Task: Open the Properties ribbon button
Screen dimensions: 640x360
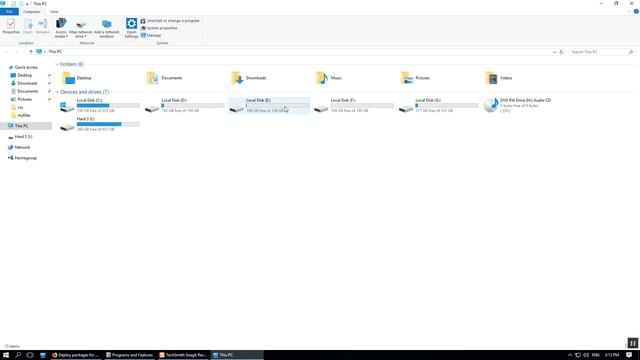Action: (x=11, y=26)
